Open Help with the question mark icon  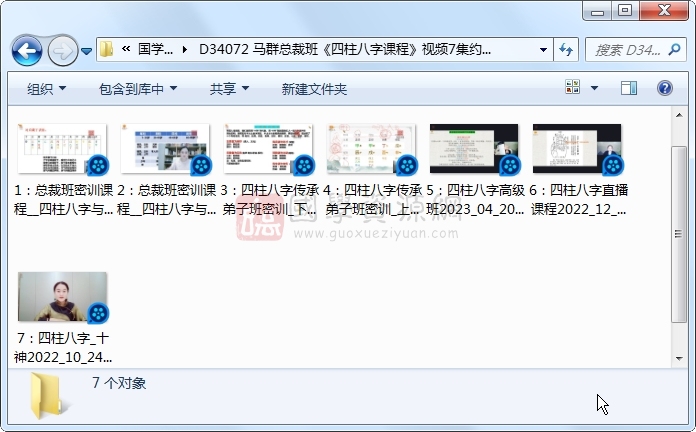664,88
